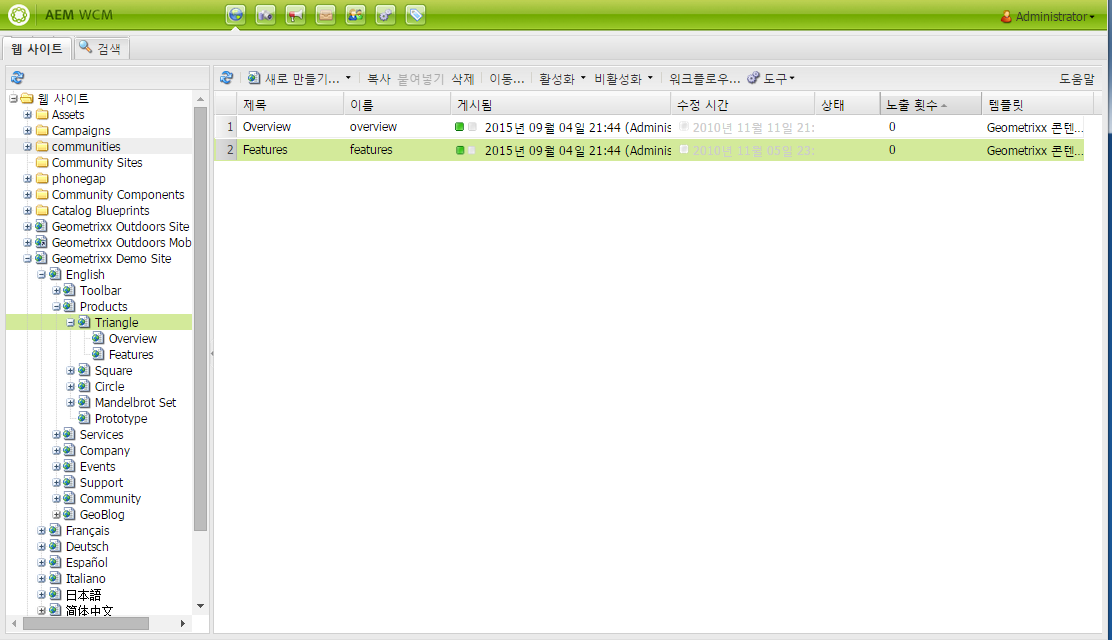
Task: Click the 검색 magnifier icon
Action: click(x=85, y=47)
